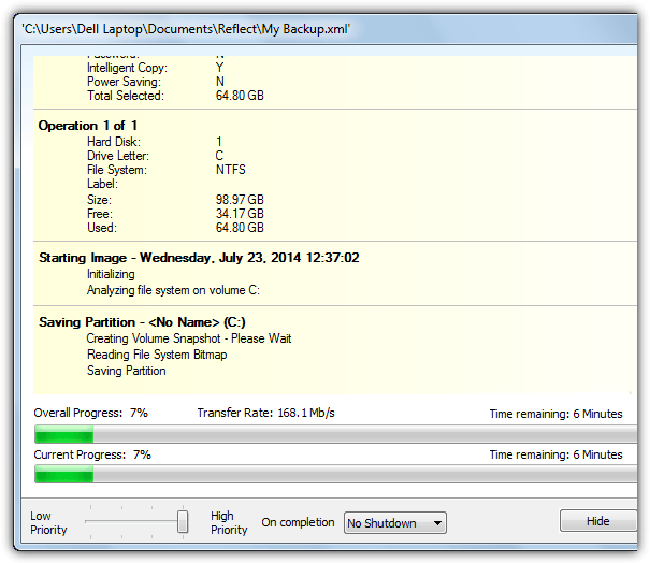Click Overall 'Time remaining: 6 Minutes' text
This screenshot has width=650, height=563.
[x=556, y=414]
